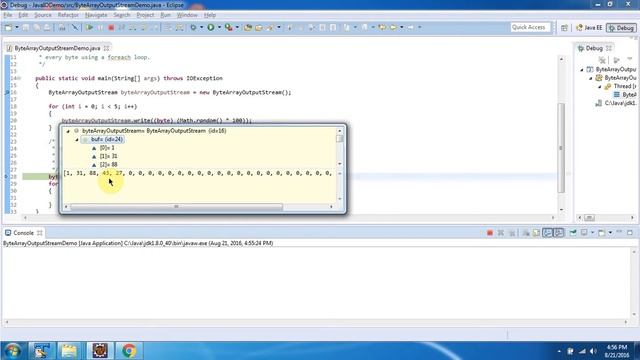
Task: Click the Open Perspective icon
Action: point(564,28)
